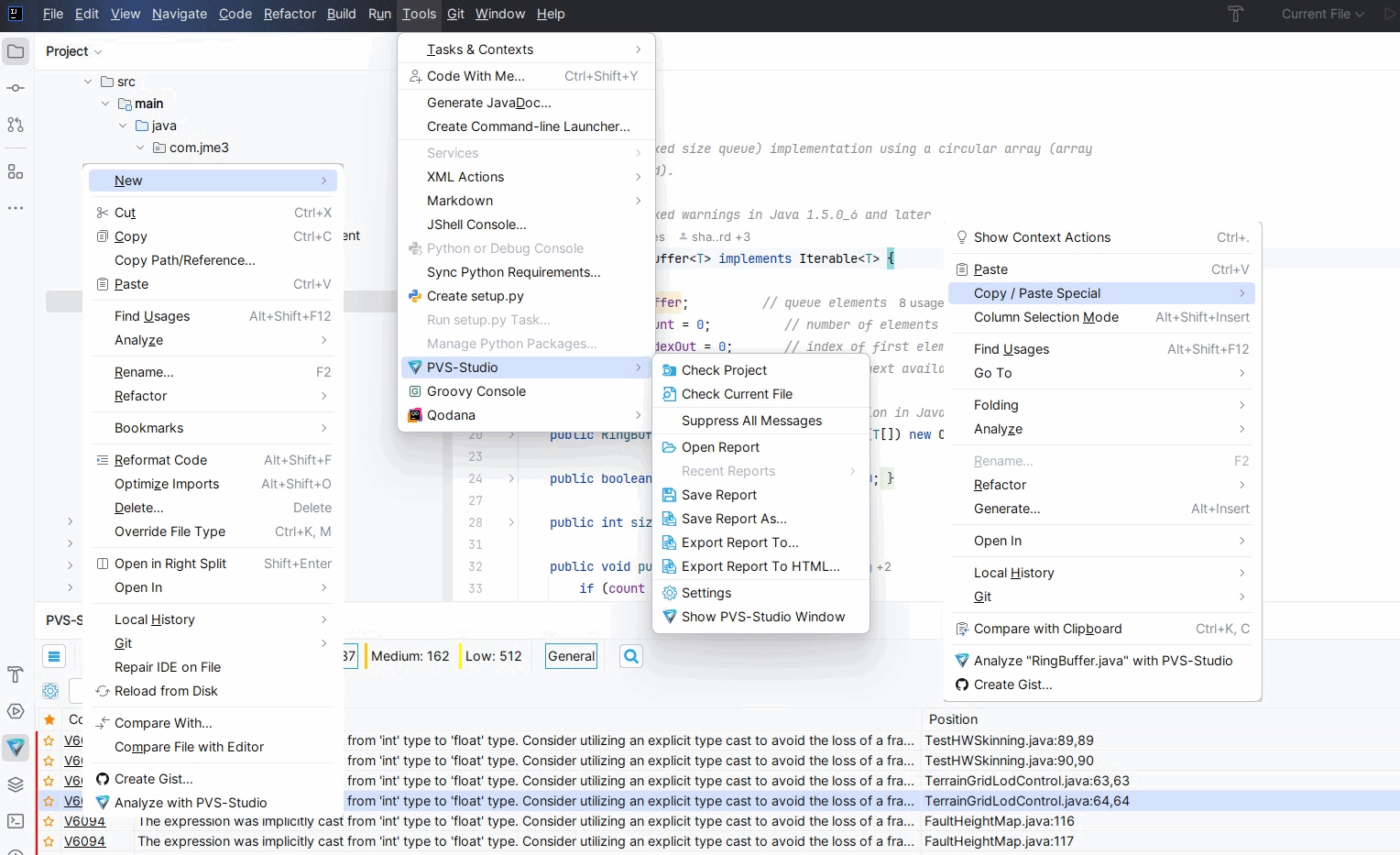Open the PVS-Studio tool window sidebar icon
This screenshot has width=1400, height=855.
point(16,748)
